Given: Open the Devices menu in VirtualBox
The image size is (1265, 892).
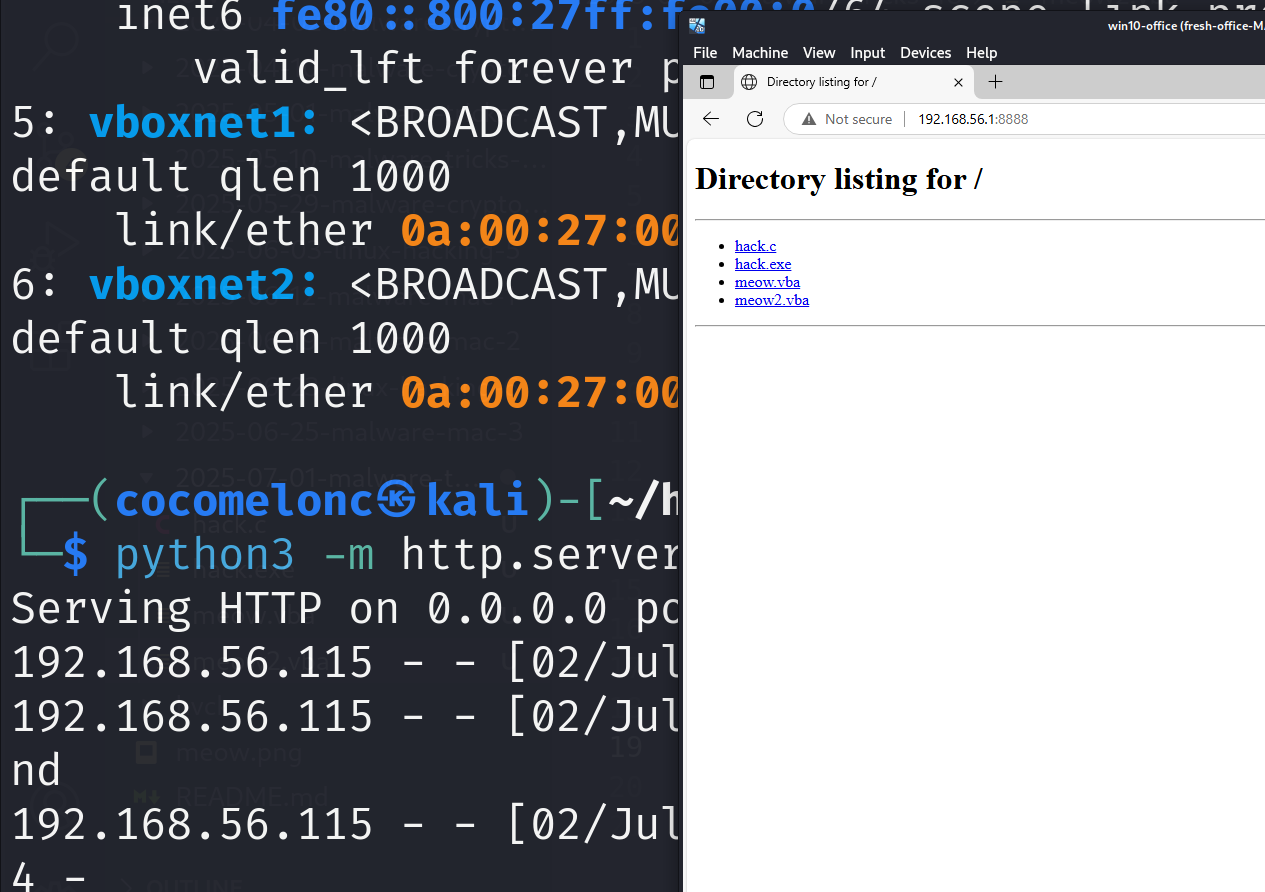Looking at the screenshot, I should point(926,53).
